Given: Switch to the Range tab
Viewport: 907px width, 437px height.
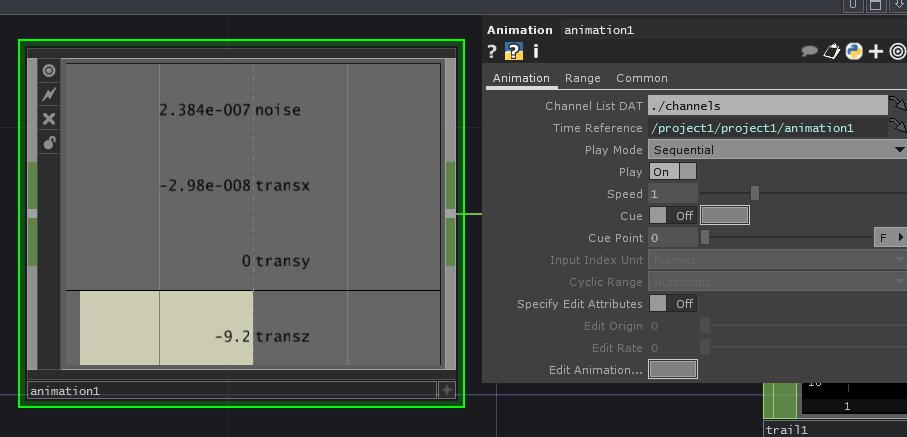Looking at the screenshot, I should tap(582, 78).
